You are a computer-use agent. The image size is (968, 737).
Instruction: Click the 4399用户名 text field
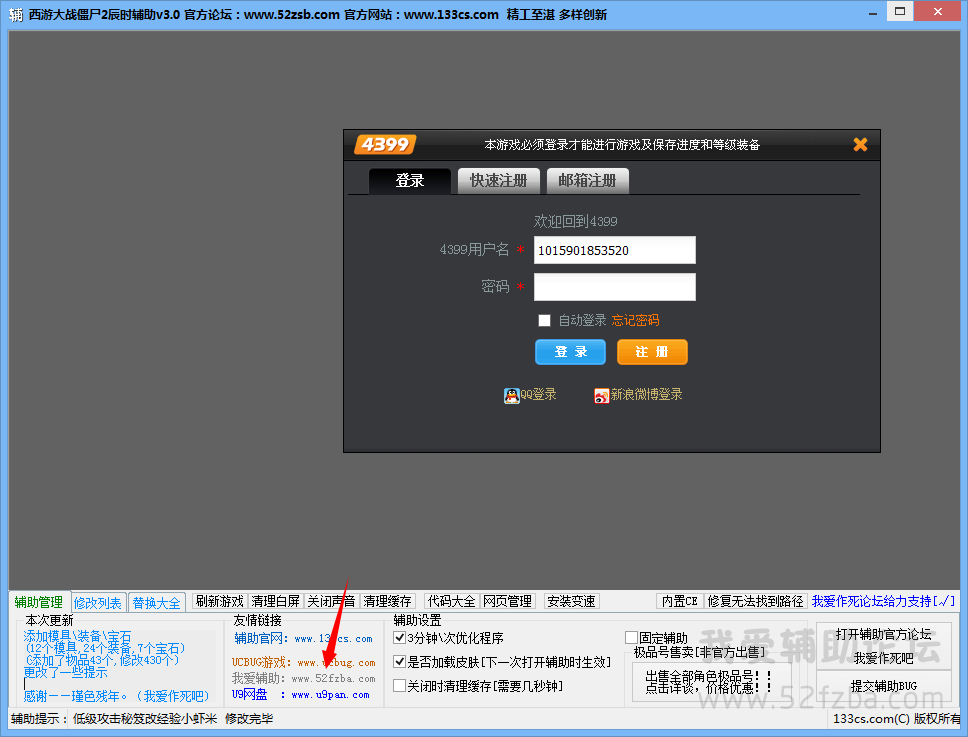coord(614,250)
